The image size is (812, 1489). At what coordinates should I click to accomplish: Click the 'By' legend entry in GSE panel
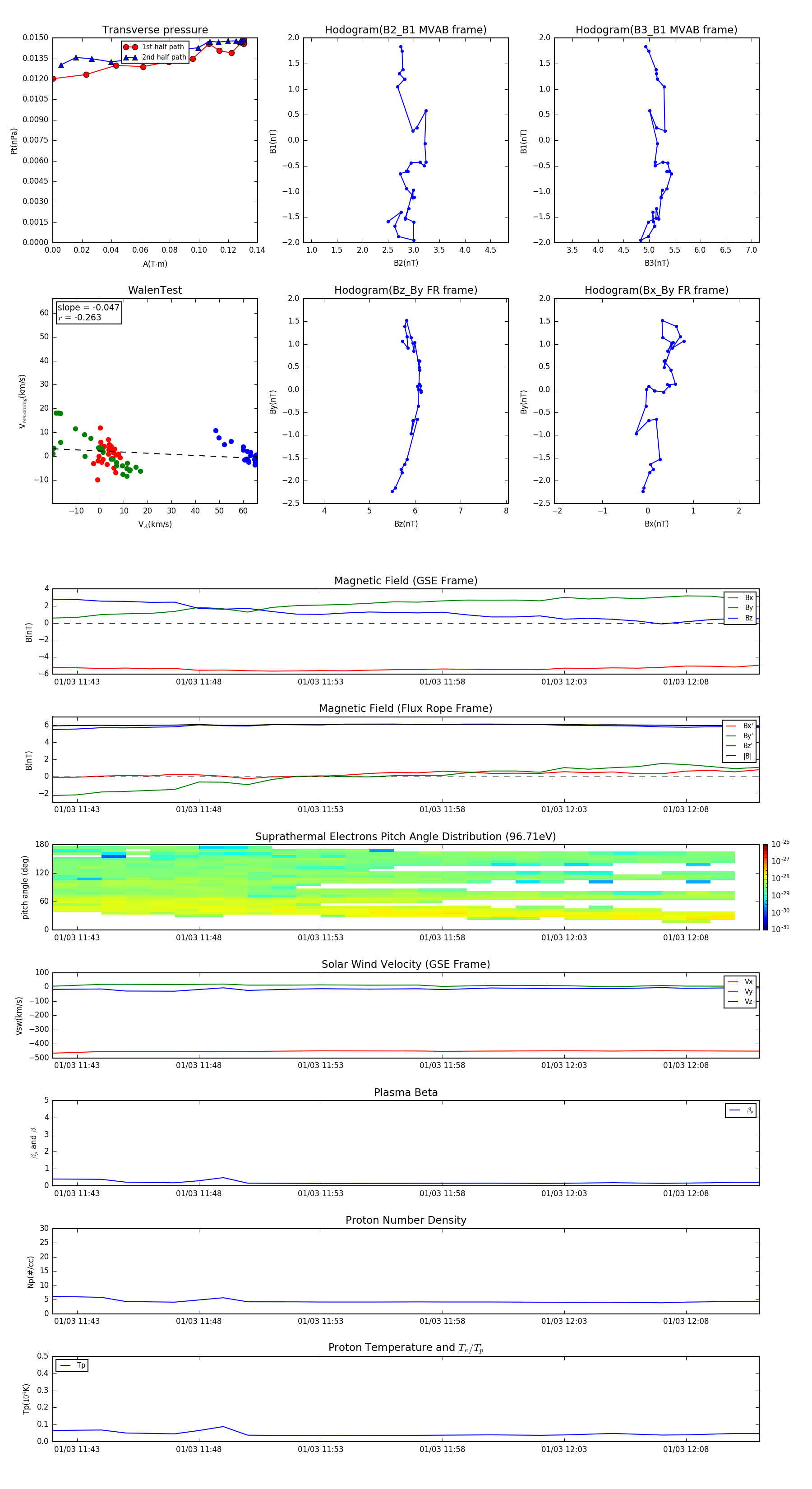click(x=741, y=607)
